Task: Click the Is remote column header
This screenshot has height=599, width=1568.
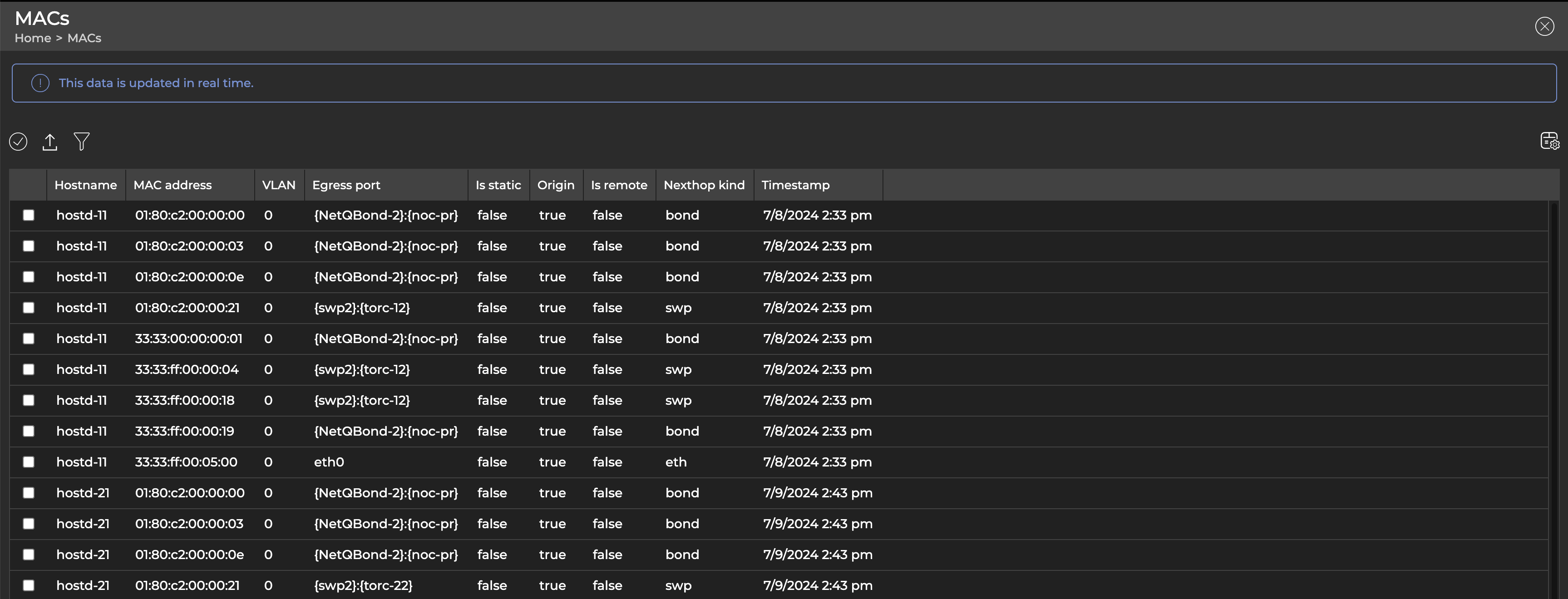Action: click(618, 185)
